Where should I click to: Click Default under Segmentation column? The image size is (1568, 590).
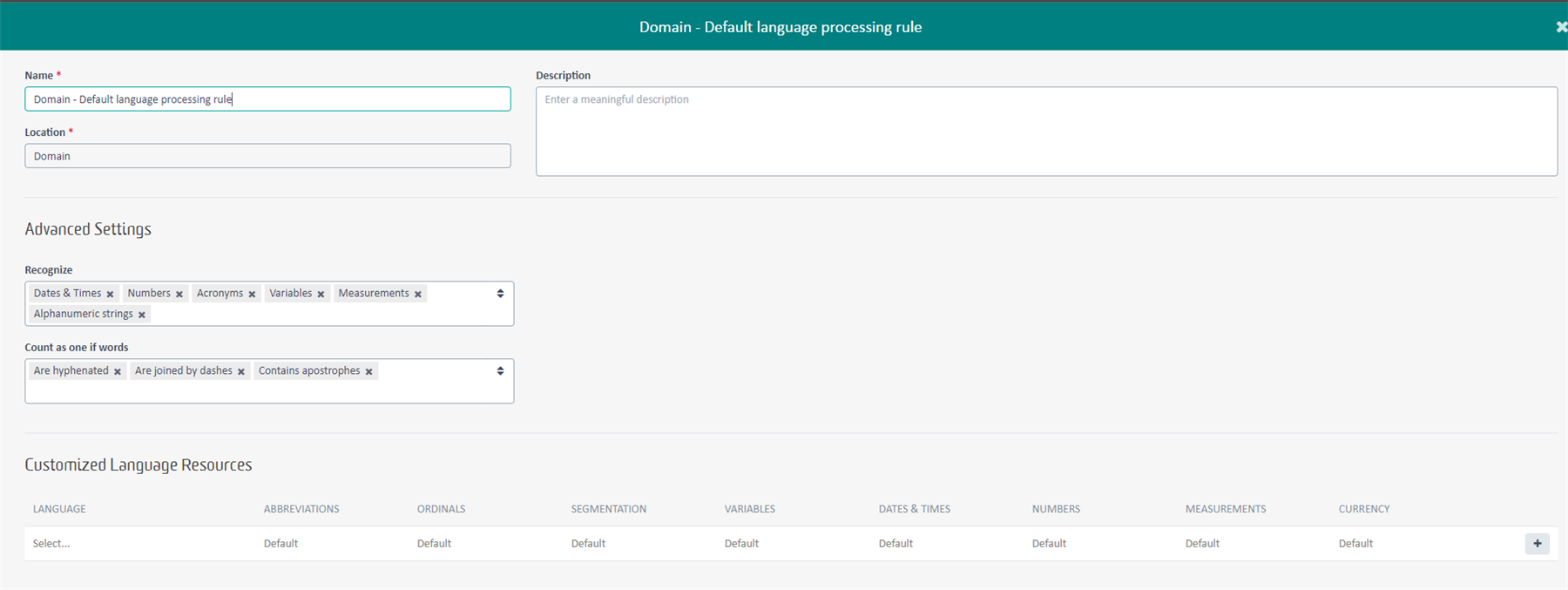[x=588, y=544]
